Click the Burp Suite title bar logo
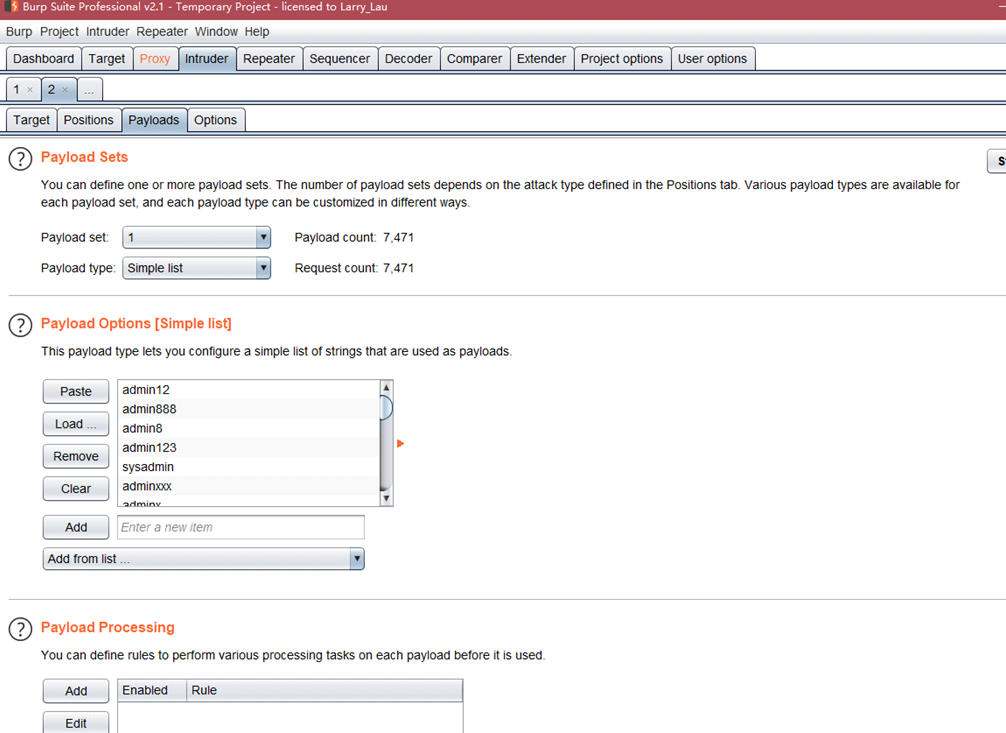This screenshot has height=733, width=1006. [11, 7]
